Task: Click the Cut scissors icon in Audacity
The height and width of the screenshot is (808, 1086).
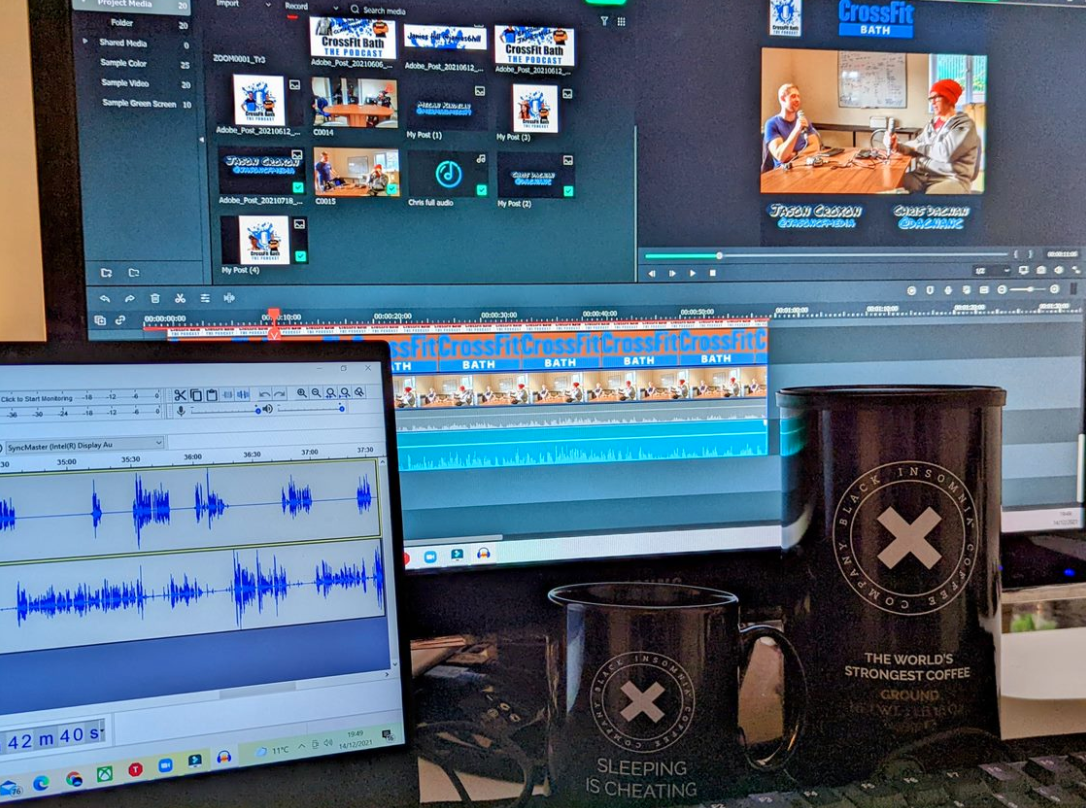Action: pos(180,395)
